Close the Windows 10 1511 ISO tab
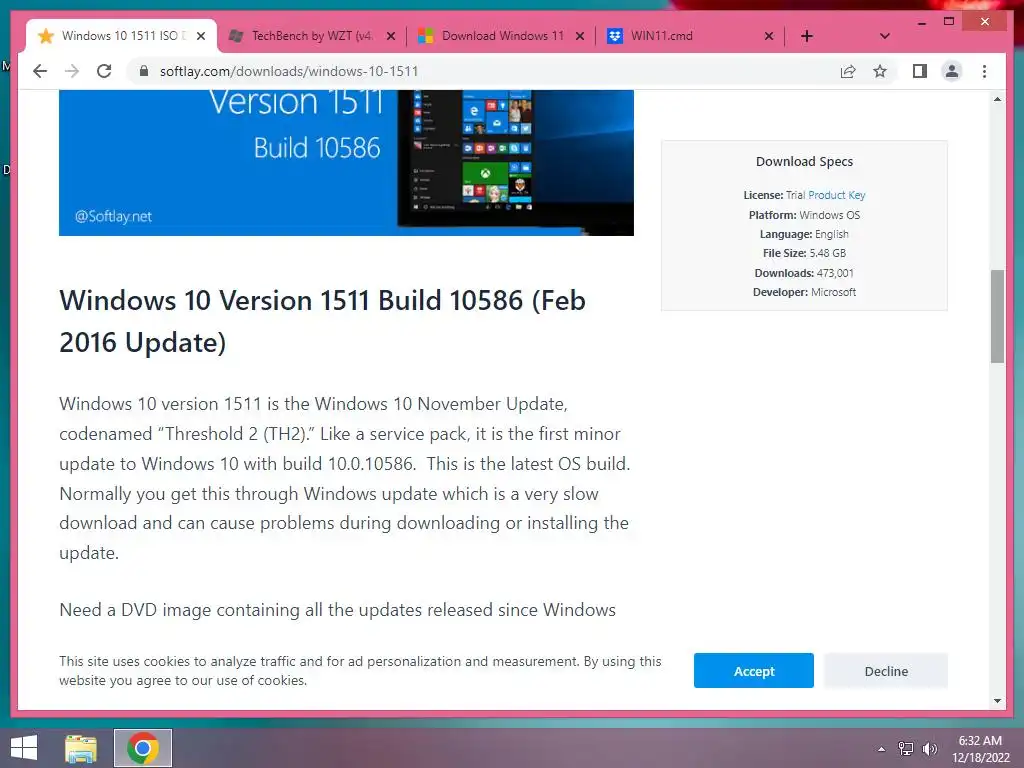Screen dimensions: 1024x768 (x=201, y=36)
